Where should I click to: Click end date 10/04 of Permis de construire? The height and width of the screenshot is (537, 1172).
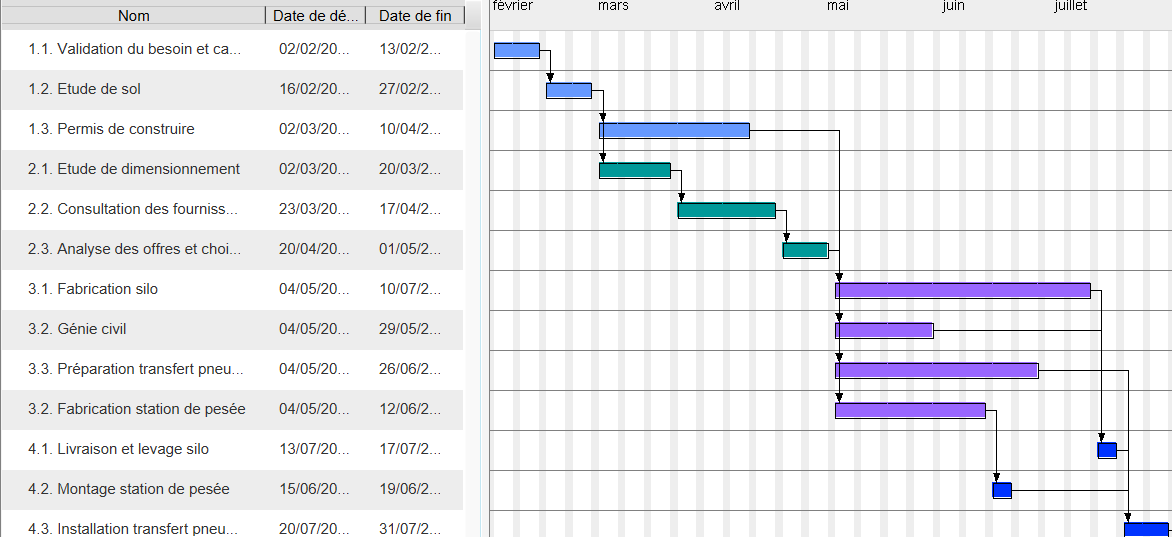pos(410,129)
